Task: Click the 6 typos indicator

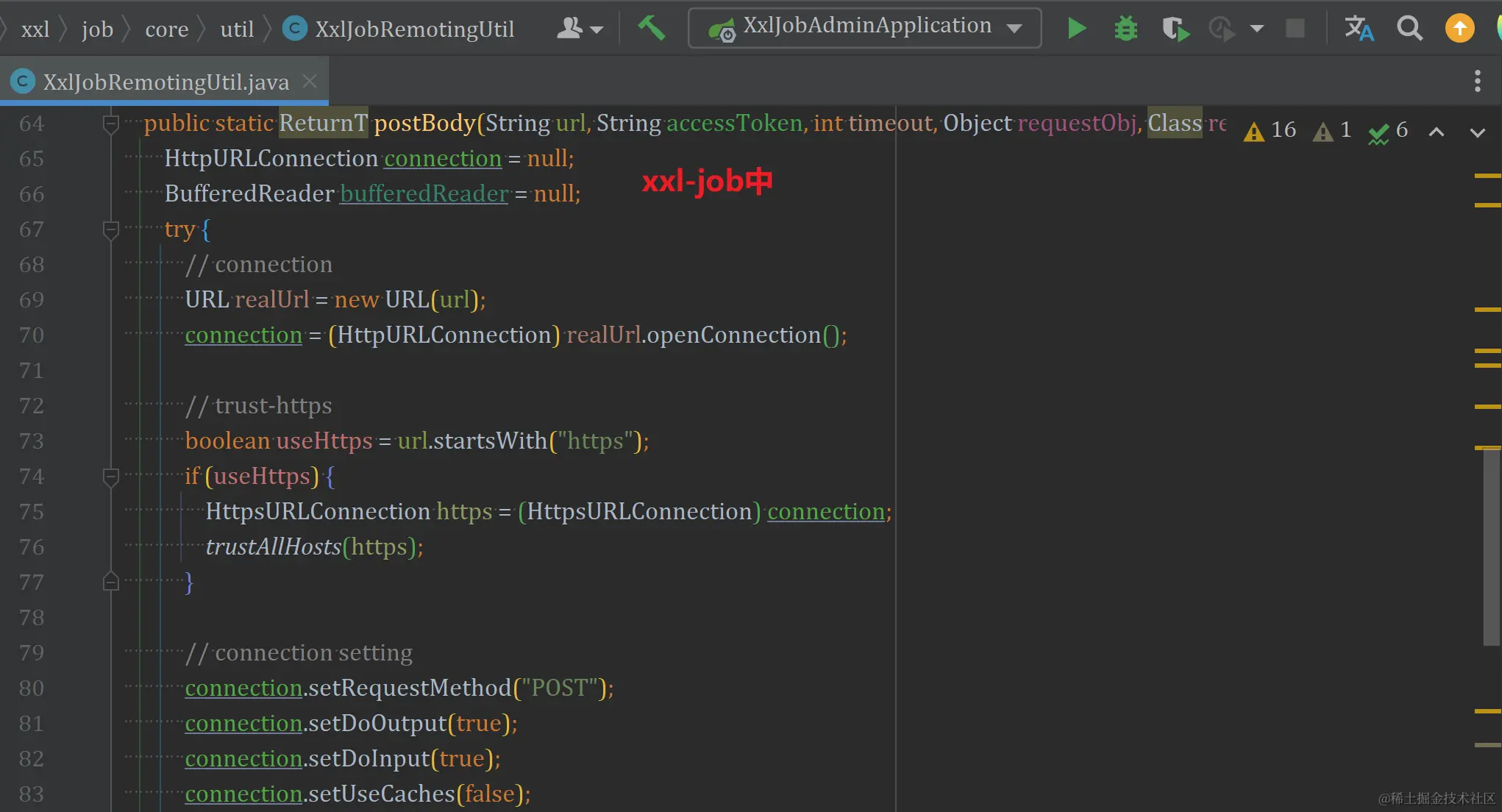Action: click(x=1388, y=130)
